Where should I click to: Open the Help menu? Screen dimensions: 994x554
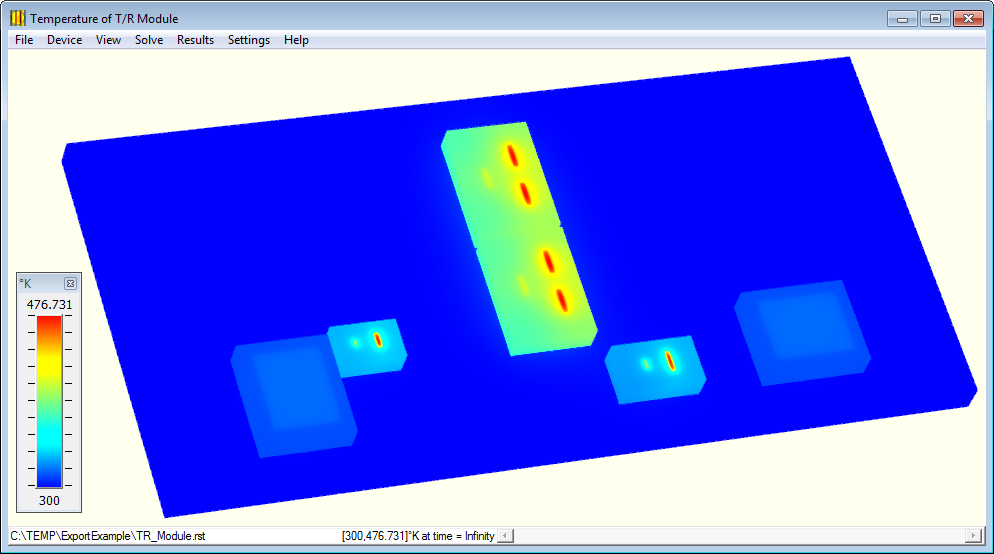(x=296, y=40)
